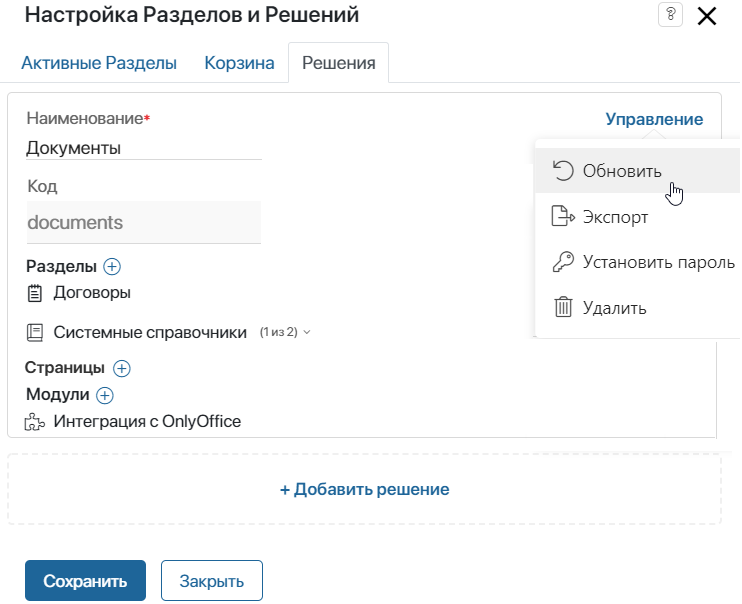The width and height of the screenshot is (742, 604).
Task: Click the help question mark icon
Action: coord(670,15)
